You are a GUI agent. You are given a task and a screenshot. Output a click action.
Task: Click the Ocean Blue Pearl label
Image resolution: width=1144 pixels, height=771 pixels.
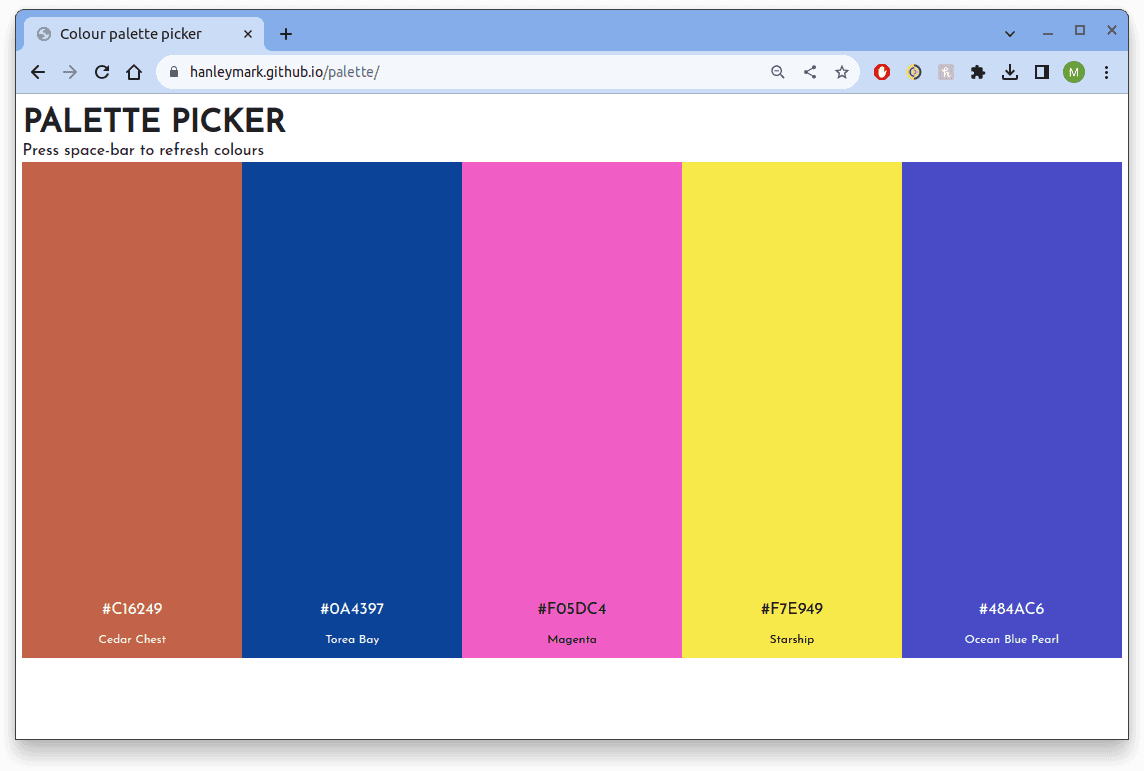pos(1012,639)
